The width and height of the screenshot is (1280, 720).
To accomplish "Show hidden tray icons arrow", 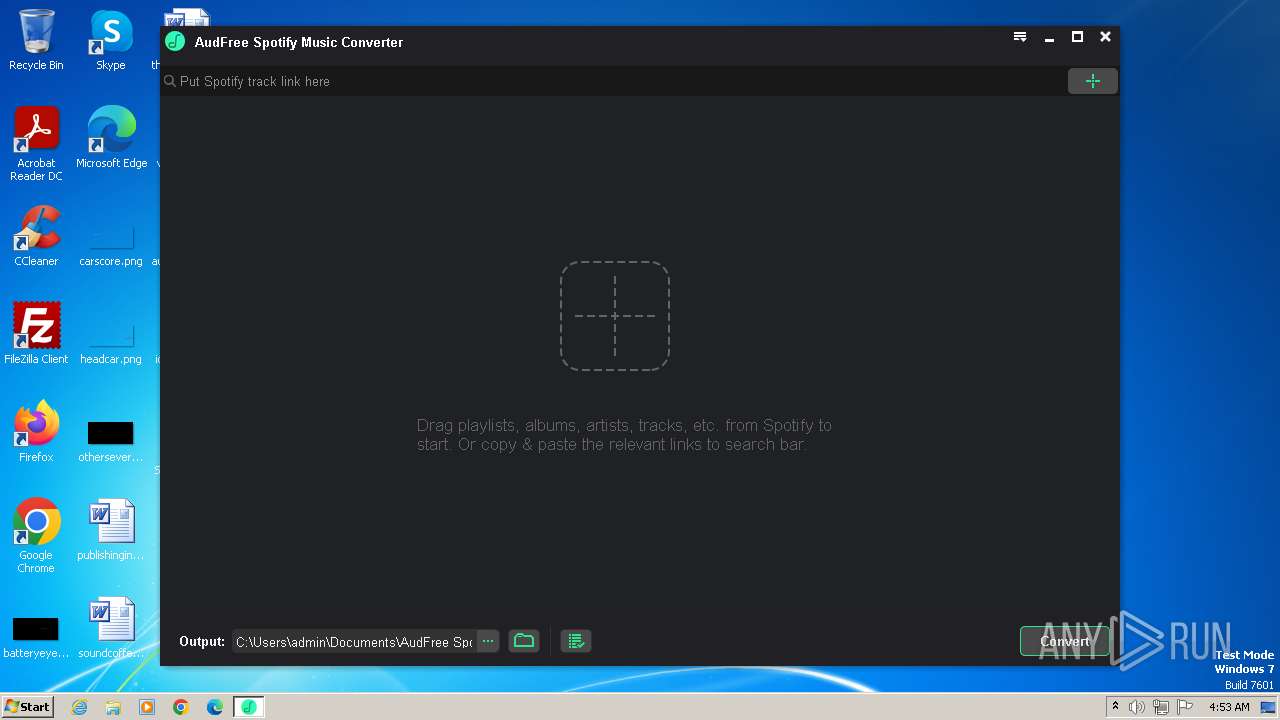I will [x=1115, y=707].
